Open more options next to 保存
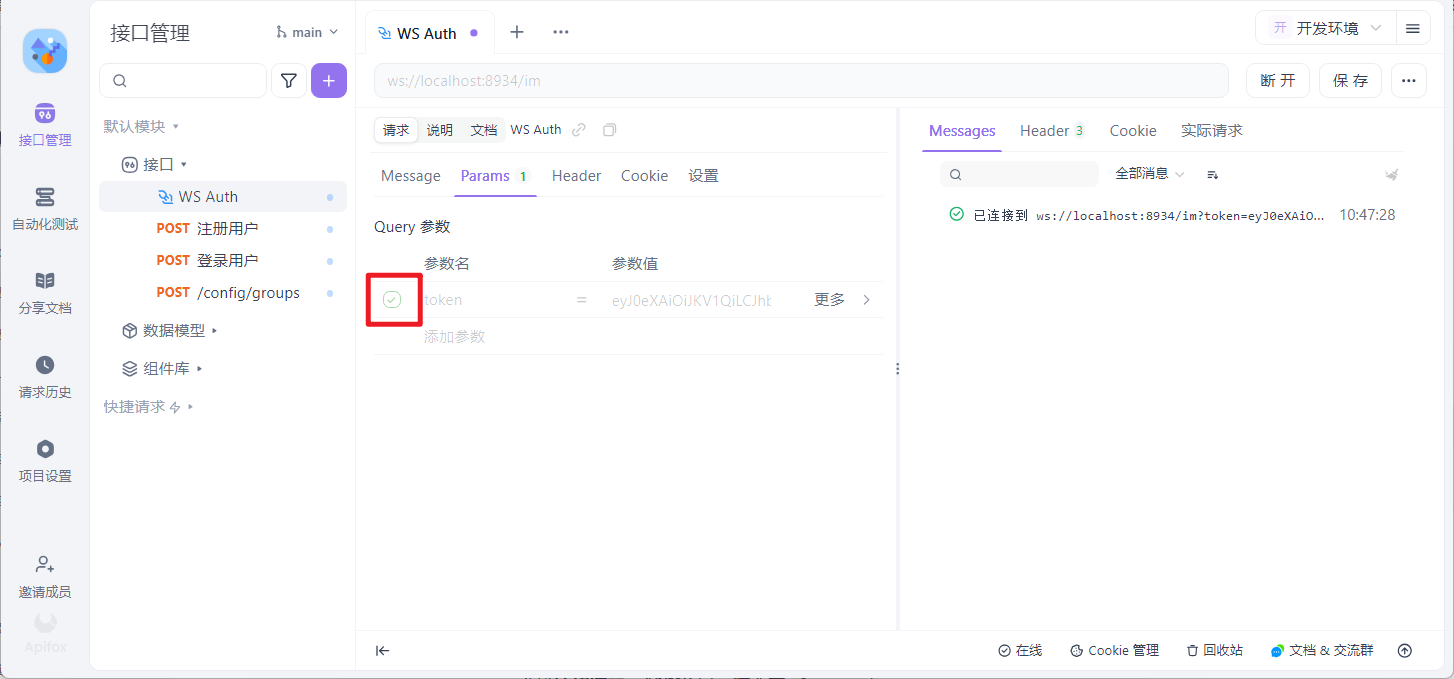This screenshot has width=1454, height=679. click(1409, 81)
